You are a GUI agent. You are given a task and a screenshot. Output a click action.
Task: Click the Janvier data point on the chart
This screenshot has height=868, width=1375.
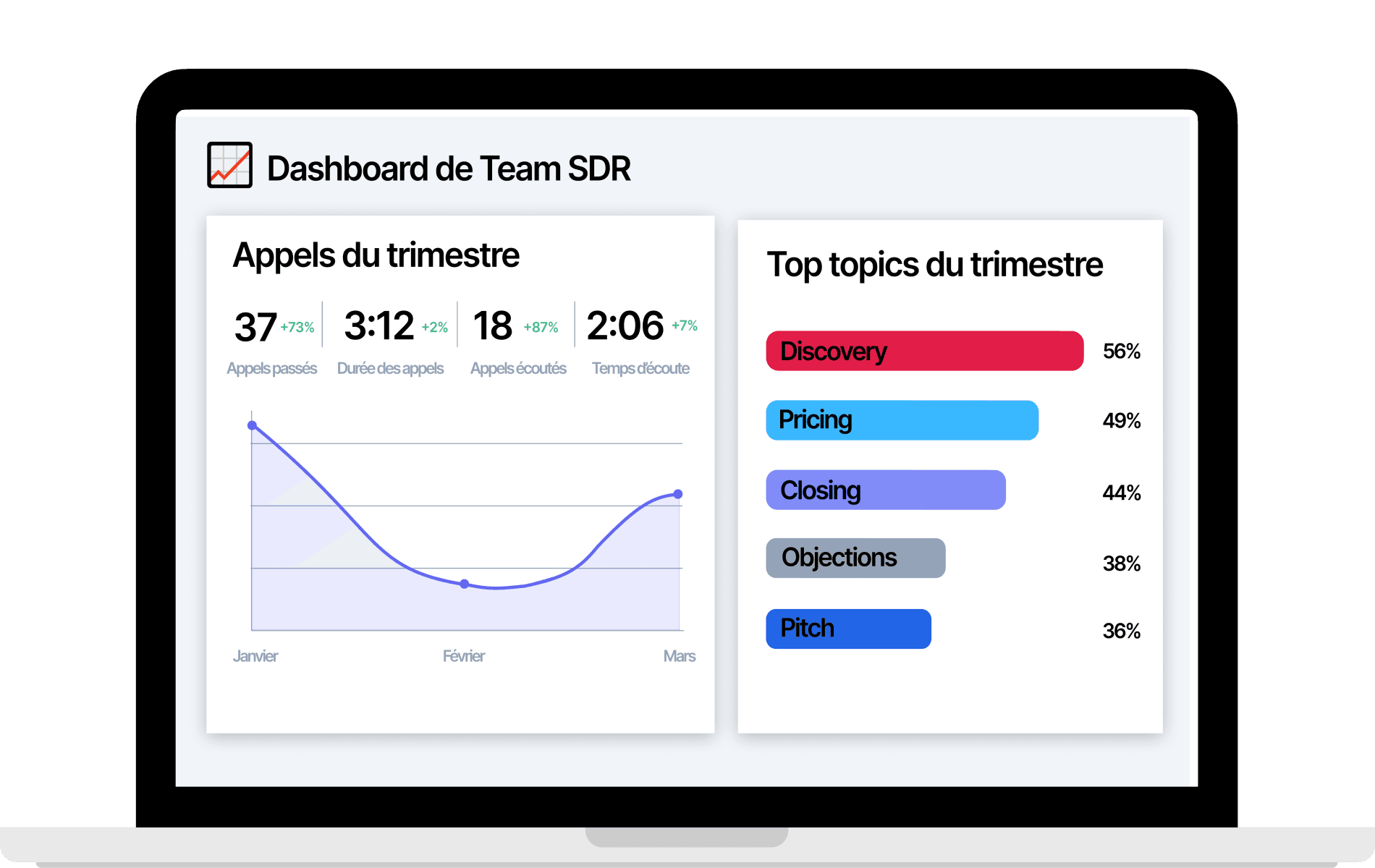click(x=252, y=426)
